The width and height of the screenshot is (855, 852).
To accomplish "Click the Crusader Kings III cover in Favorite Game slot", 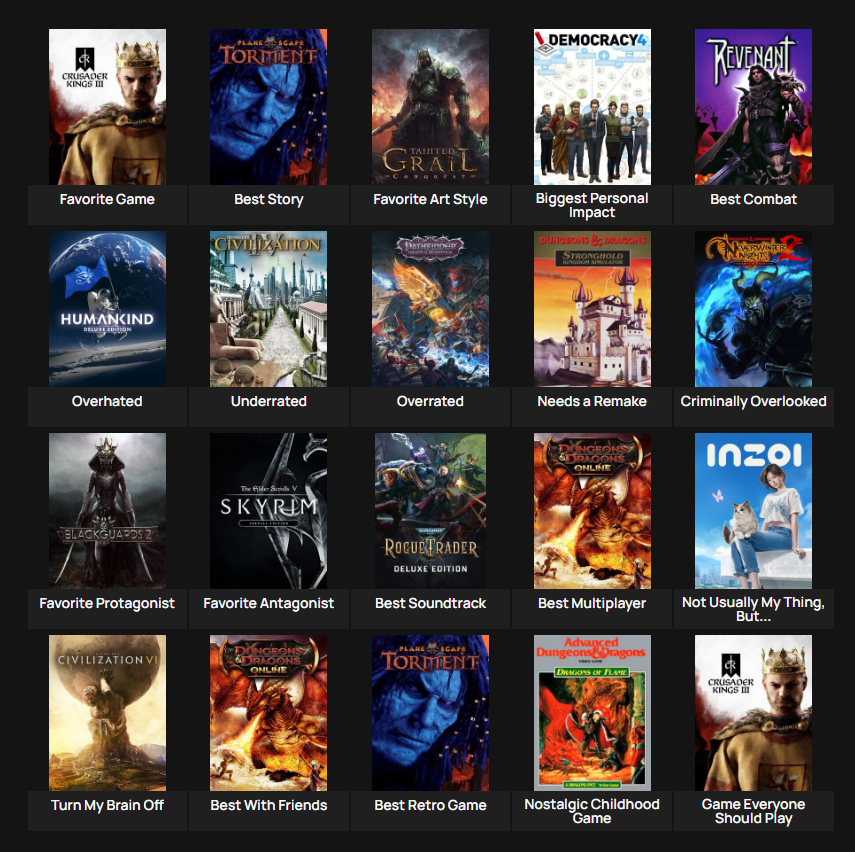I will coord(107,107).
